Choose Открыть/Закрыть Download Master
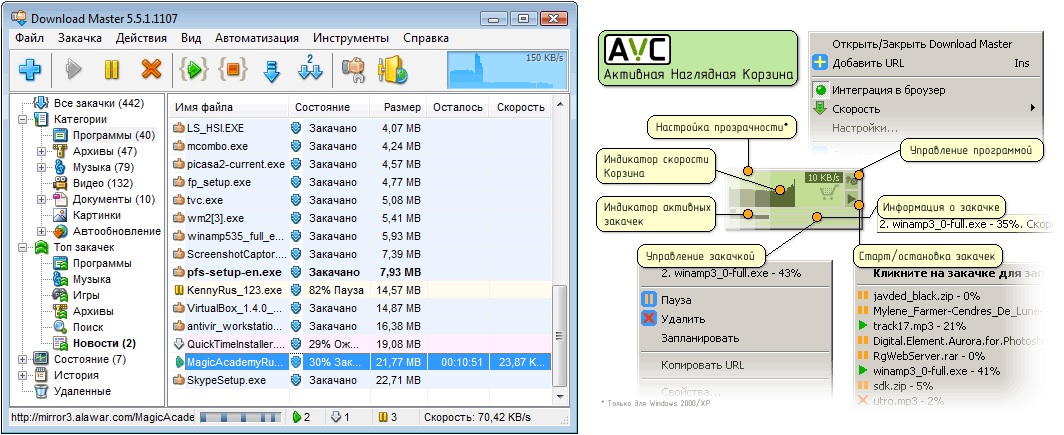Viewport: 1064px width, 435px height. (x=922, y=44)
